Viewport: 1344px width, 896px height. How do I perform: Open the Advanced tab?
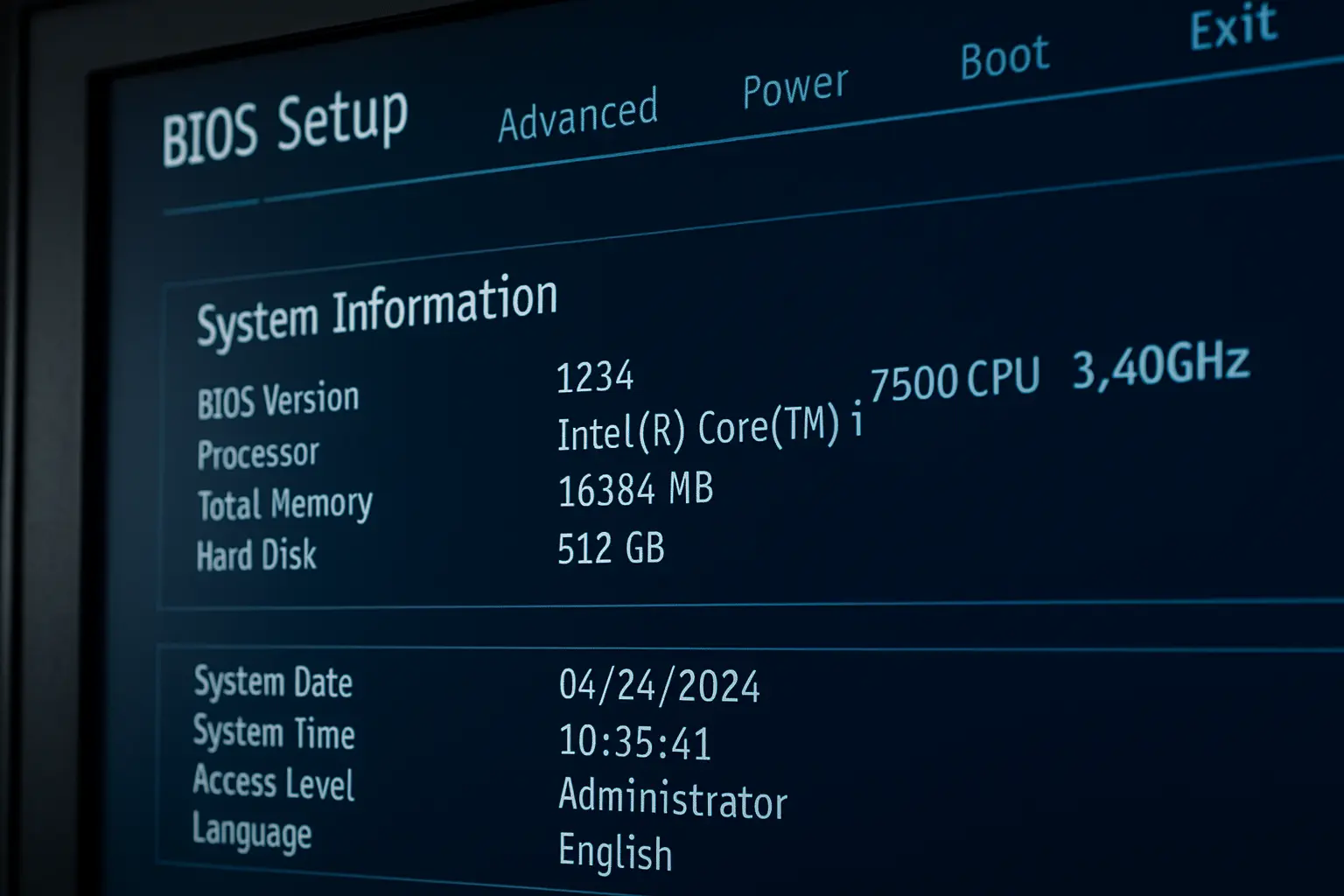[577, 116]
